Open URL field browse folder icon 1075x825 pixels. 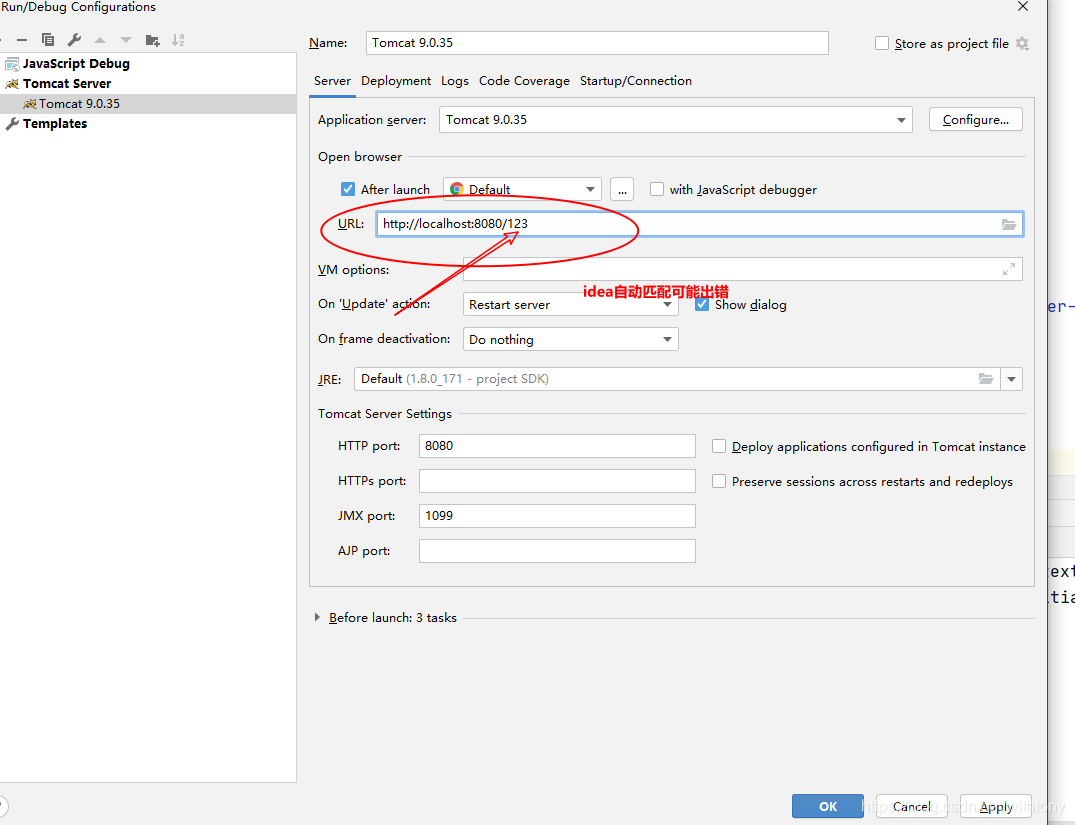click(x=1008, y=224)
